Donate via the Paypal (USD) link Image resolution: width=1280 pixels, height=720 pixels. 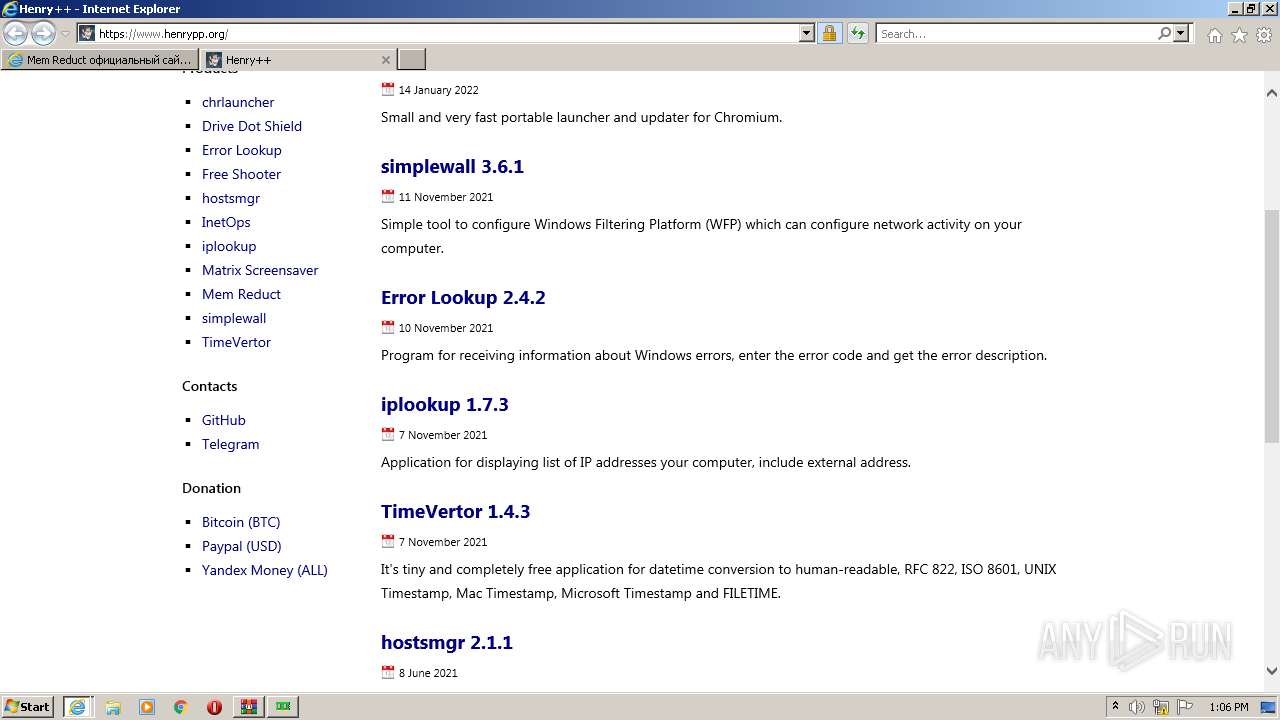tap(242, 546)
